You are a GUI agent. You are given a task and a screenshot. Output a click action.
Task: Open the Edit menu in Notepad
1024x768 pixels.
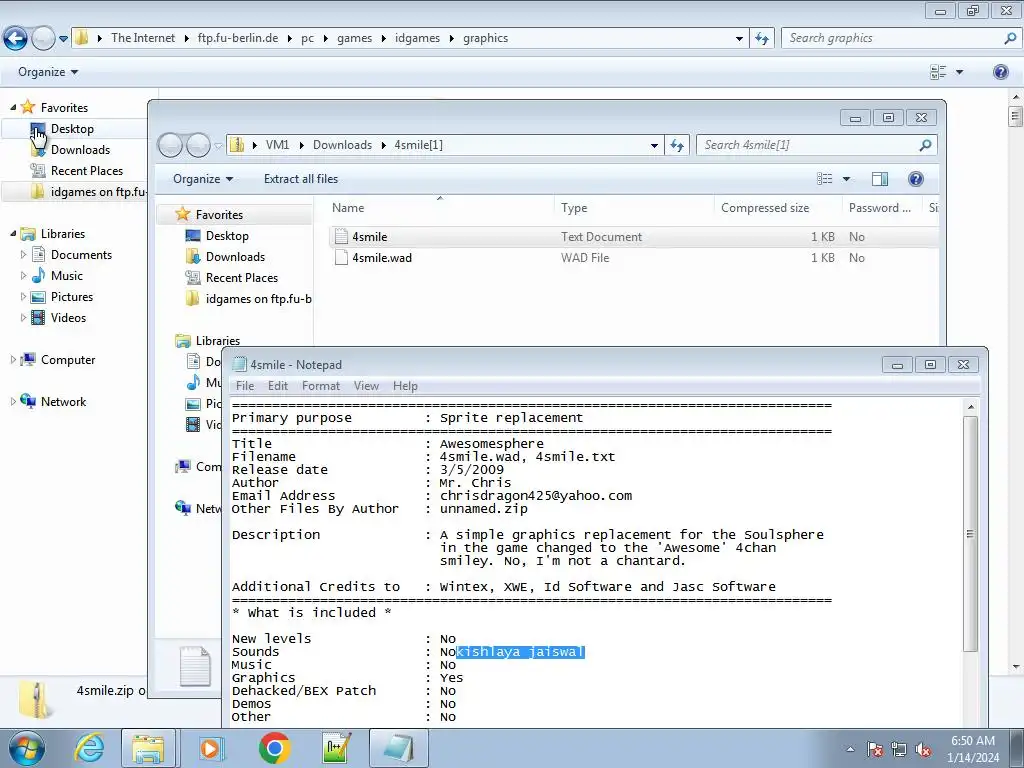pos(278,386)
